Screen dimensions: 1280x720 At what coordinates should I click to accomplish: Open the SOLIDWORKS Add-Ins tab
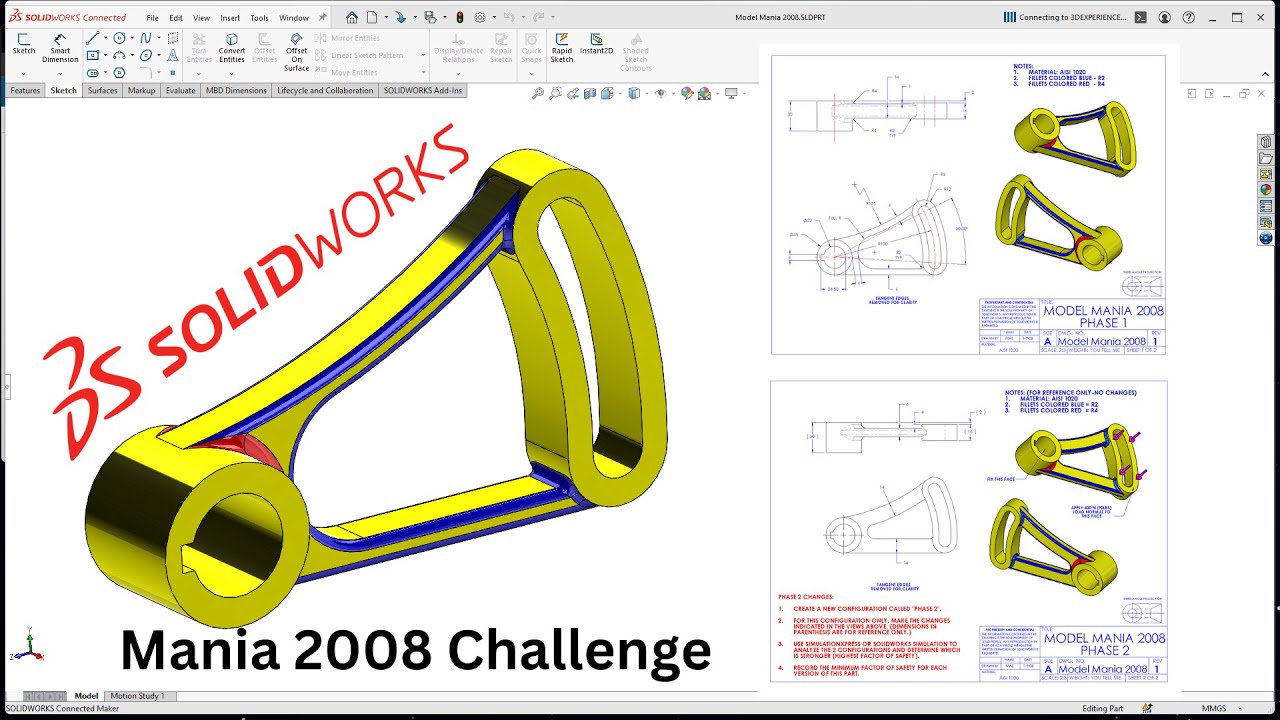click(x=423, y=90)
